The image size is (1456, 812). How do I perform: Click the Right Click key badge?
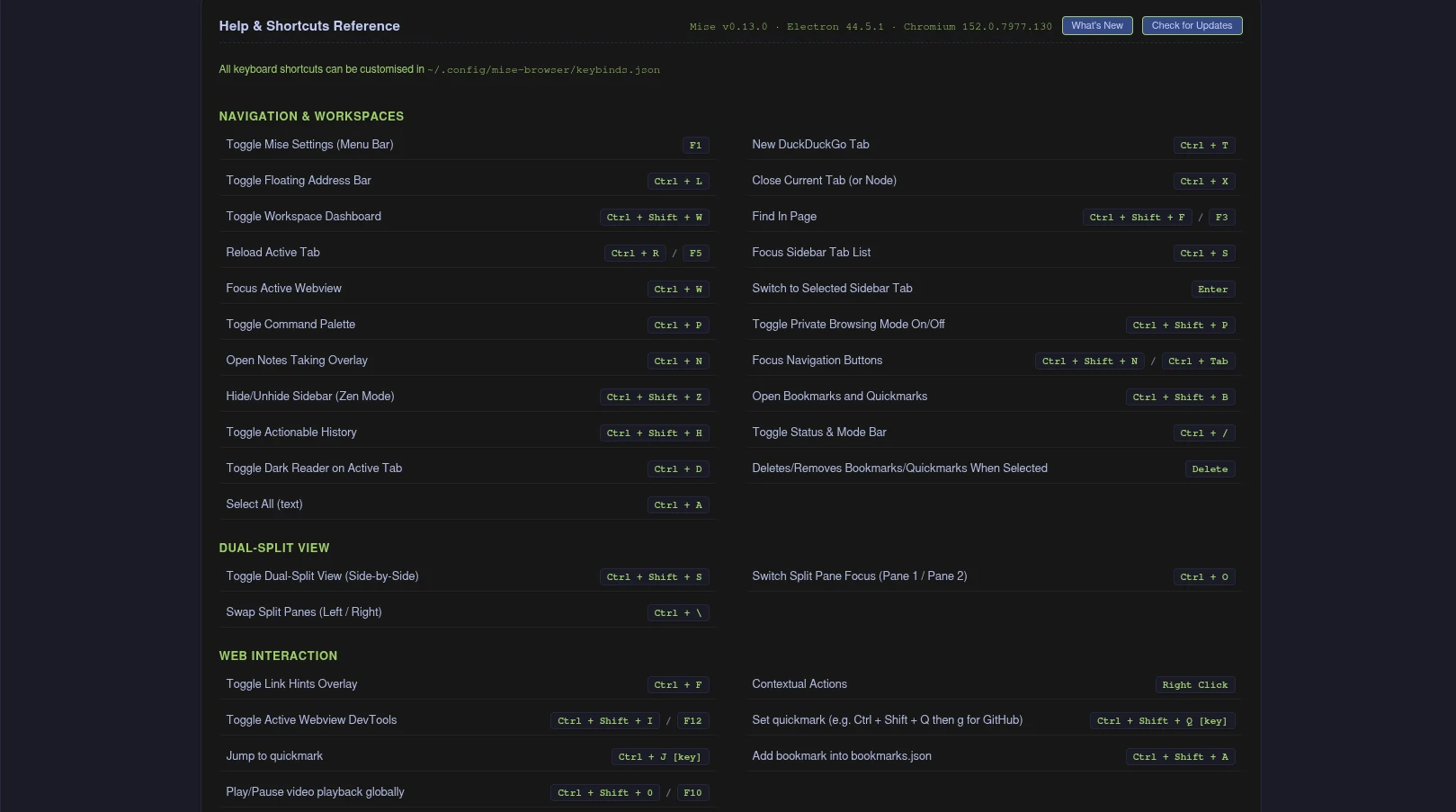click(1194, 684)
